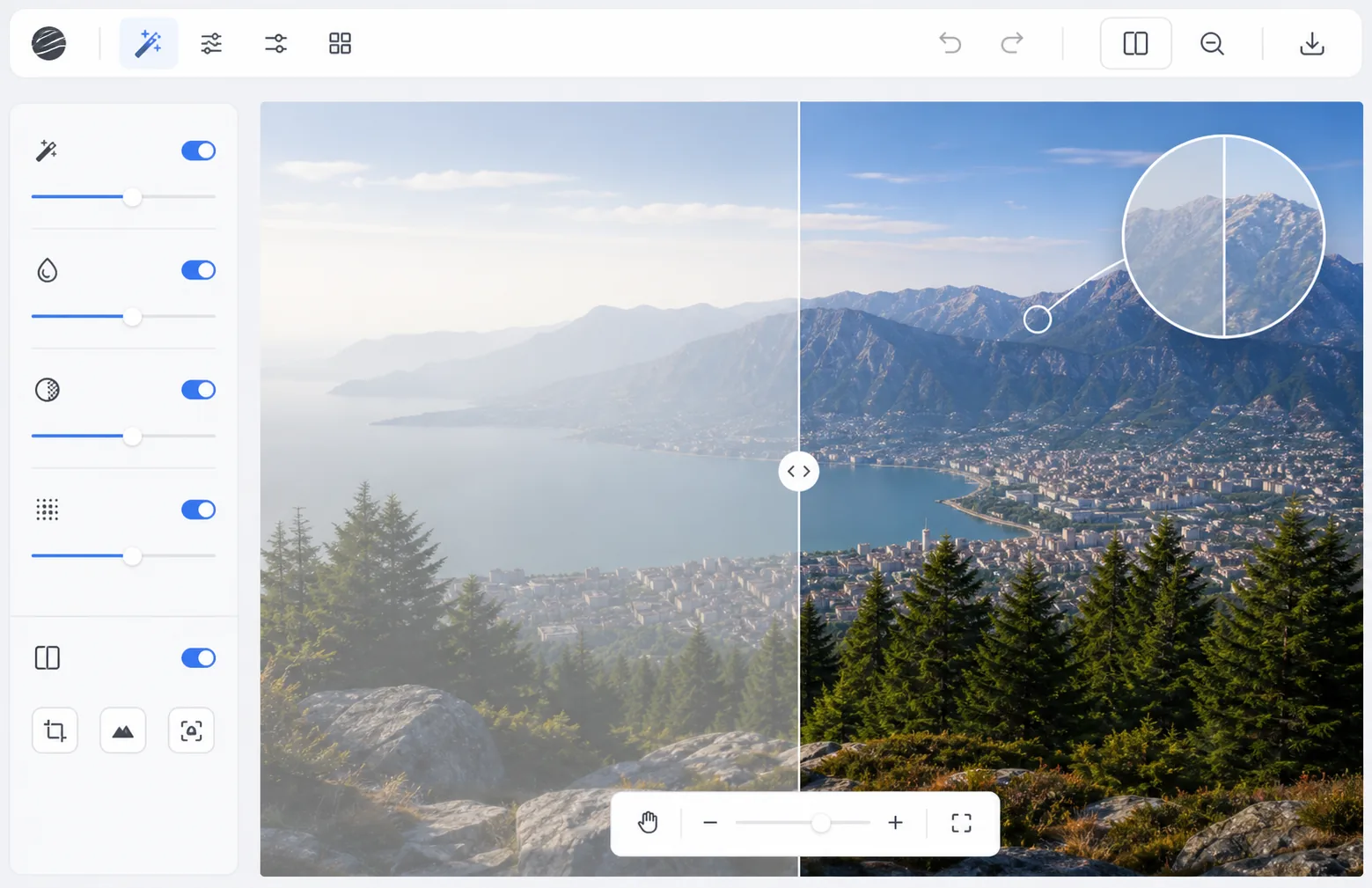Image resolution: width=1372 pixels, height=888 pixels.
Task: Fit image to screen with fullscreen icon
Action: click(x=961, y=823)
